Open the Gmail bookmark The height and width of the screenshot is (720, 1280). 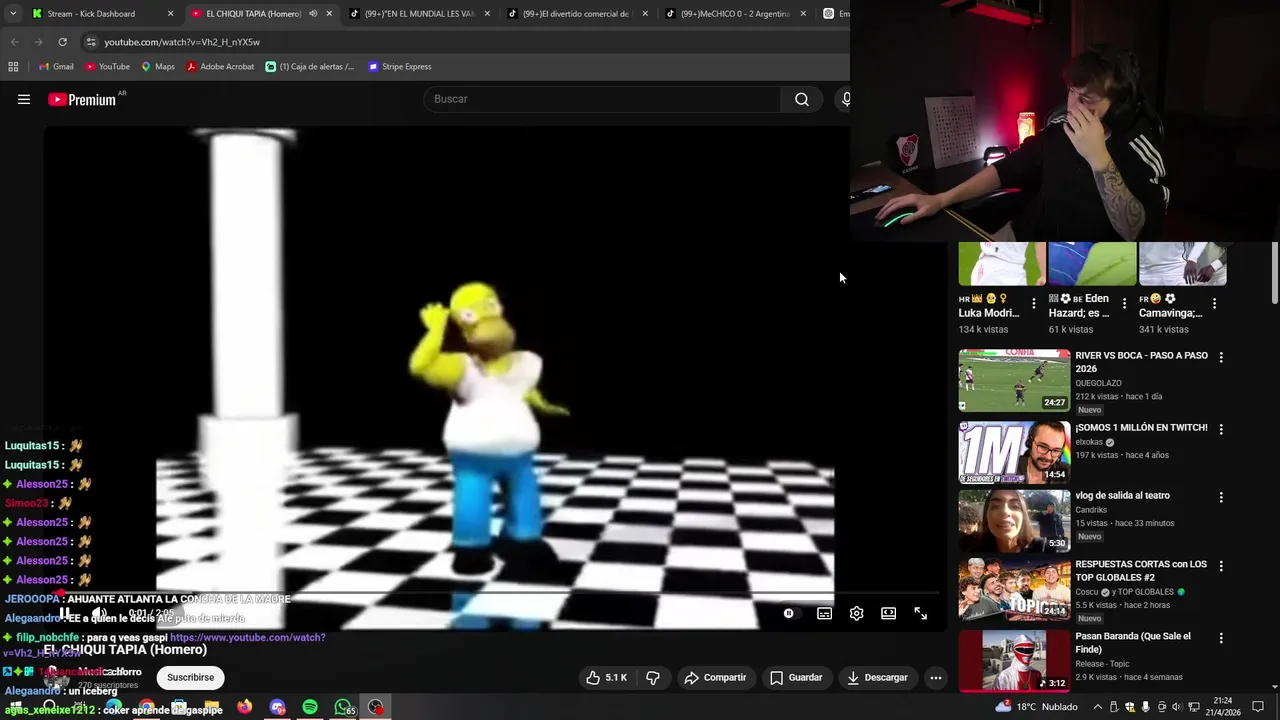click(56, 67)
